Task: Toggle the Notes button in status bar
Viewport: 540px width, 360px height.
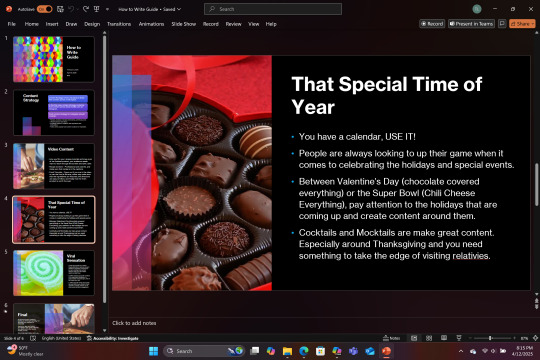Action: pyautogui.click(x=392, y=338)
